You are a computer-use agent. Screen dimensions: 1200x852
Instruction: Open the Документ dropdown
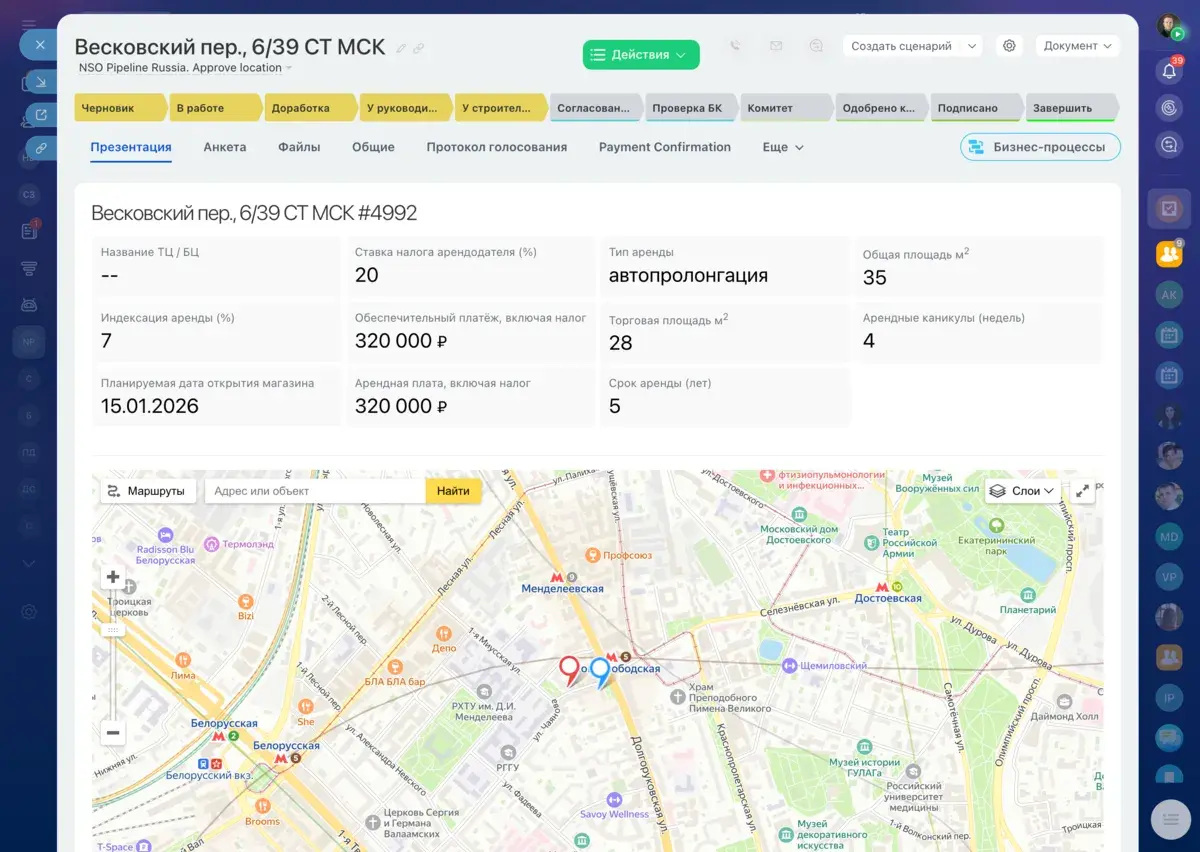coord(1077,46)
